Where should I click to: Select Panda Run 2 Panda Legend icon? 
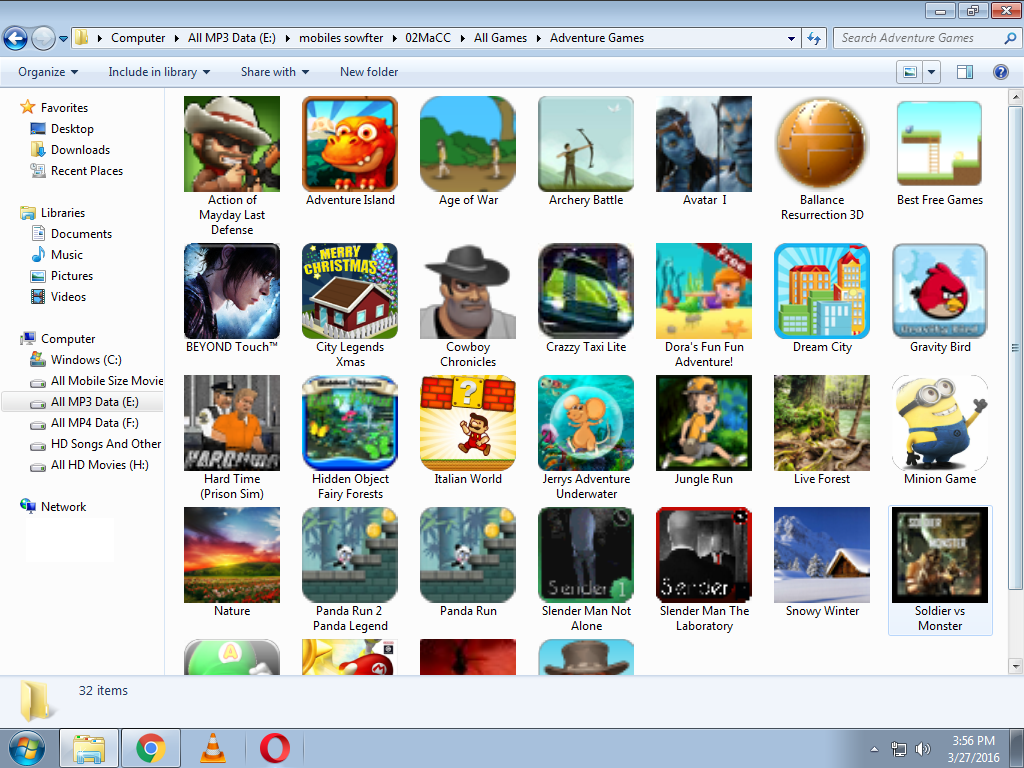tap(350, 554)
